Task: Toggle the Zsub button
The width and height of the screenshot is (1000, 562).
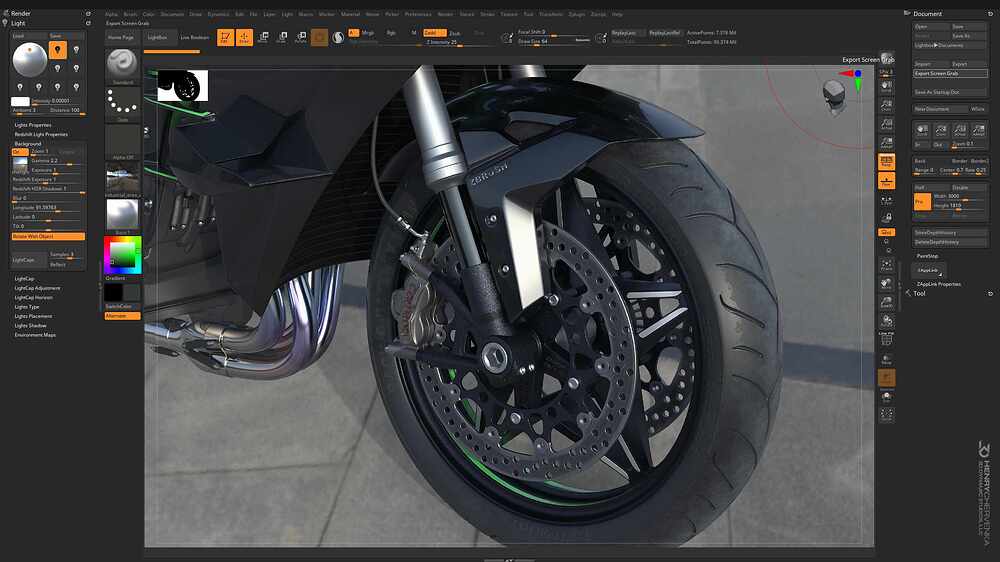Action: pos(455,33)
